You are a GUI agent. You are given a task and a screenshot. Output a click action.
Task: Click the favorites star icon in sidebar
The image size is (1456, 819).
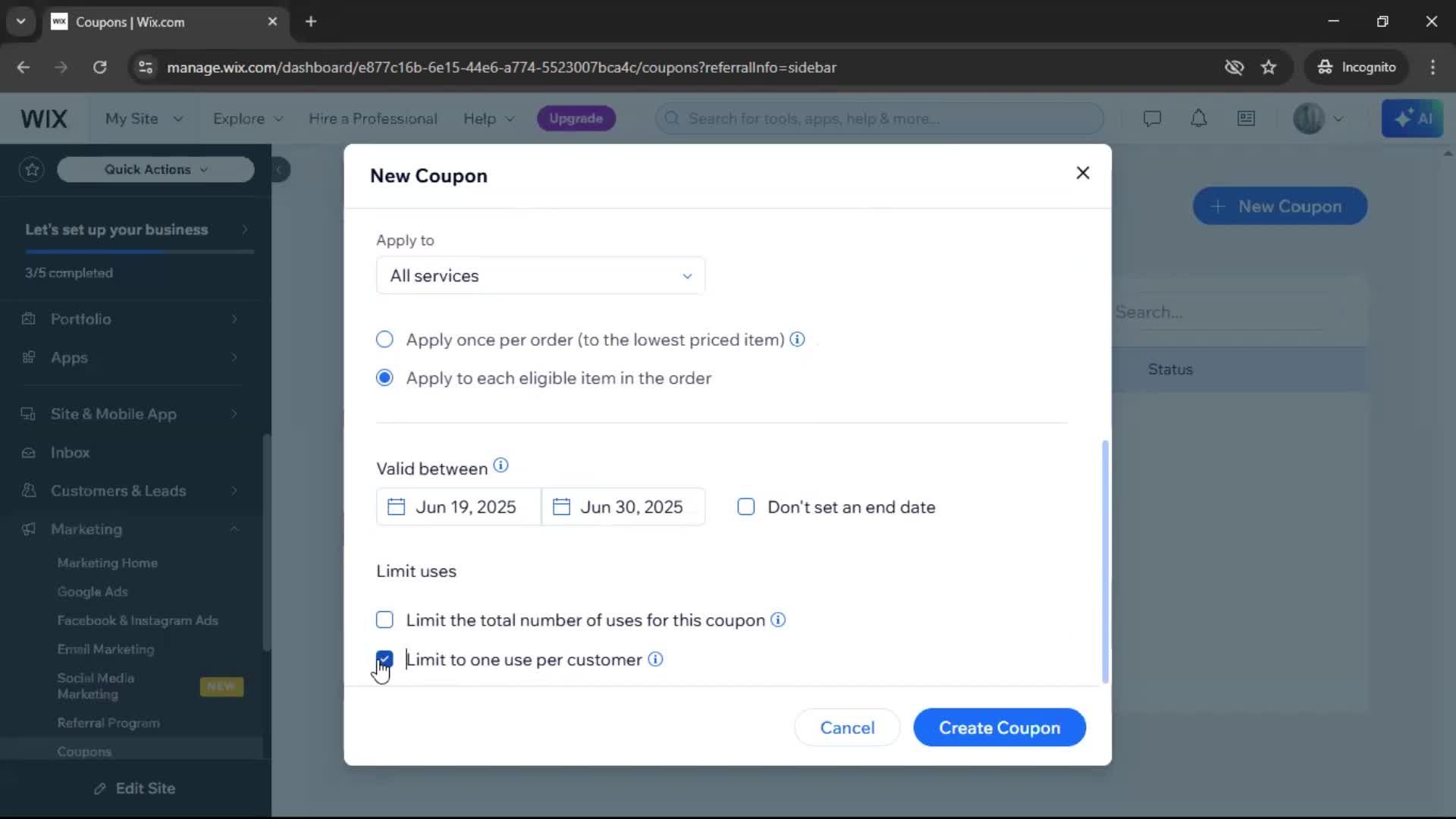[32, 169]
